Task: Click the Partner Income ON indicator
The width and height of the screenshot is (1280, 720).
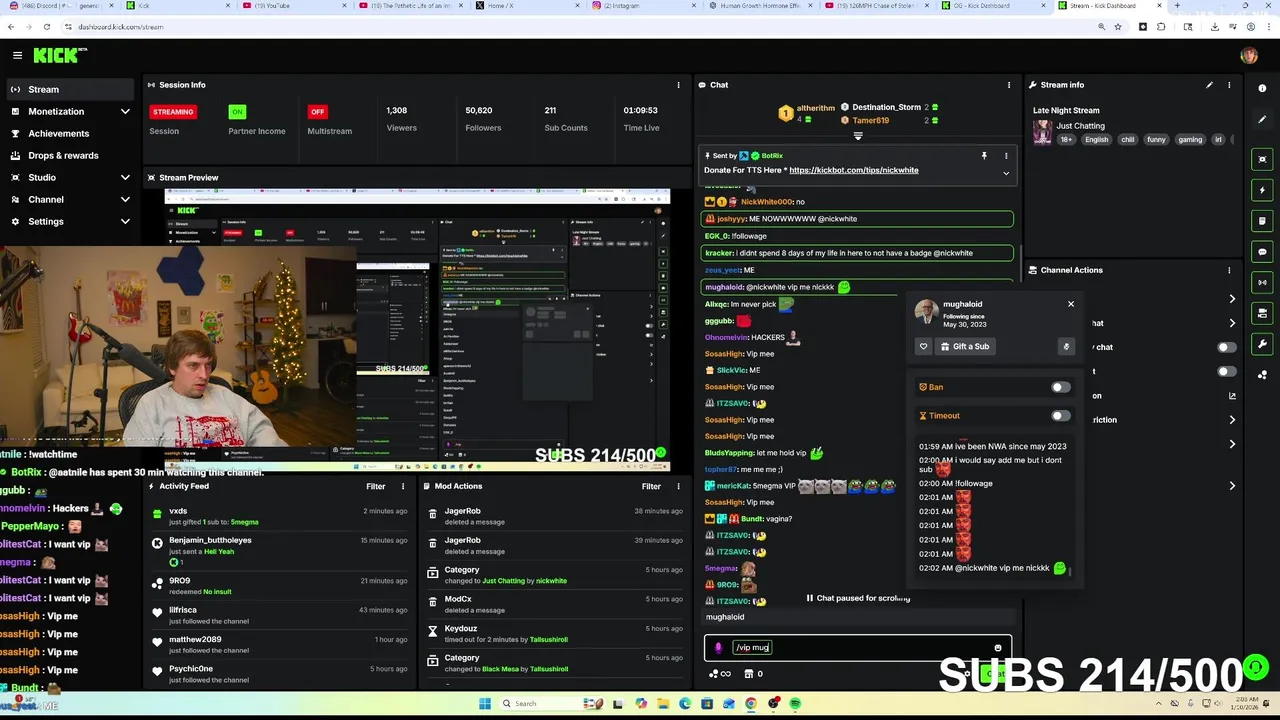Action: tap(236, 111)
